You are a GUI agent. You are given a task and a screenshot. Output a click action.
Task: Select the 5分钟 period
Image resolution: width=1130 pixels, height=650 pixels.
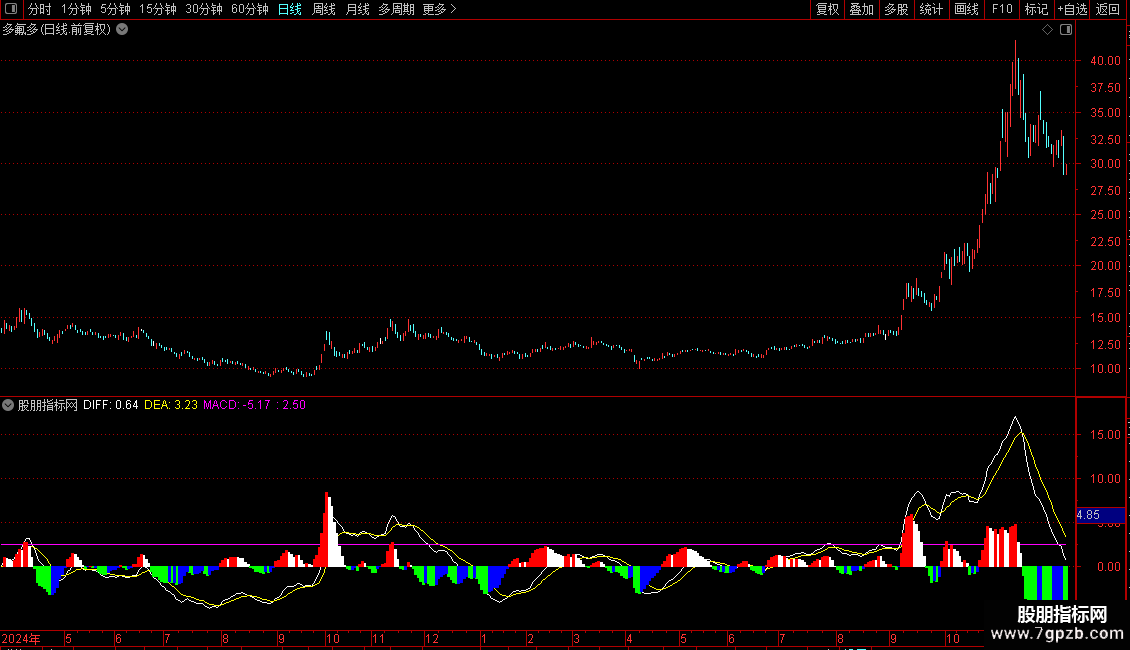[x=115, y=9]
